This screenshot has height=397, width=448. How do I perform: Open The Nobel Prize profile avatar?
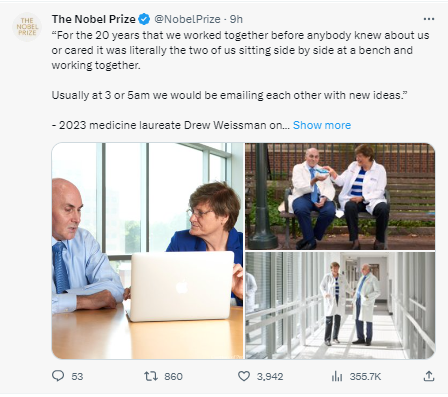(x=27, y=27)
